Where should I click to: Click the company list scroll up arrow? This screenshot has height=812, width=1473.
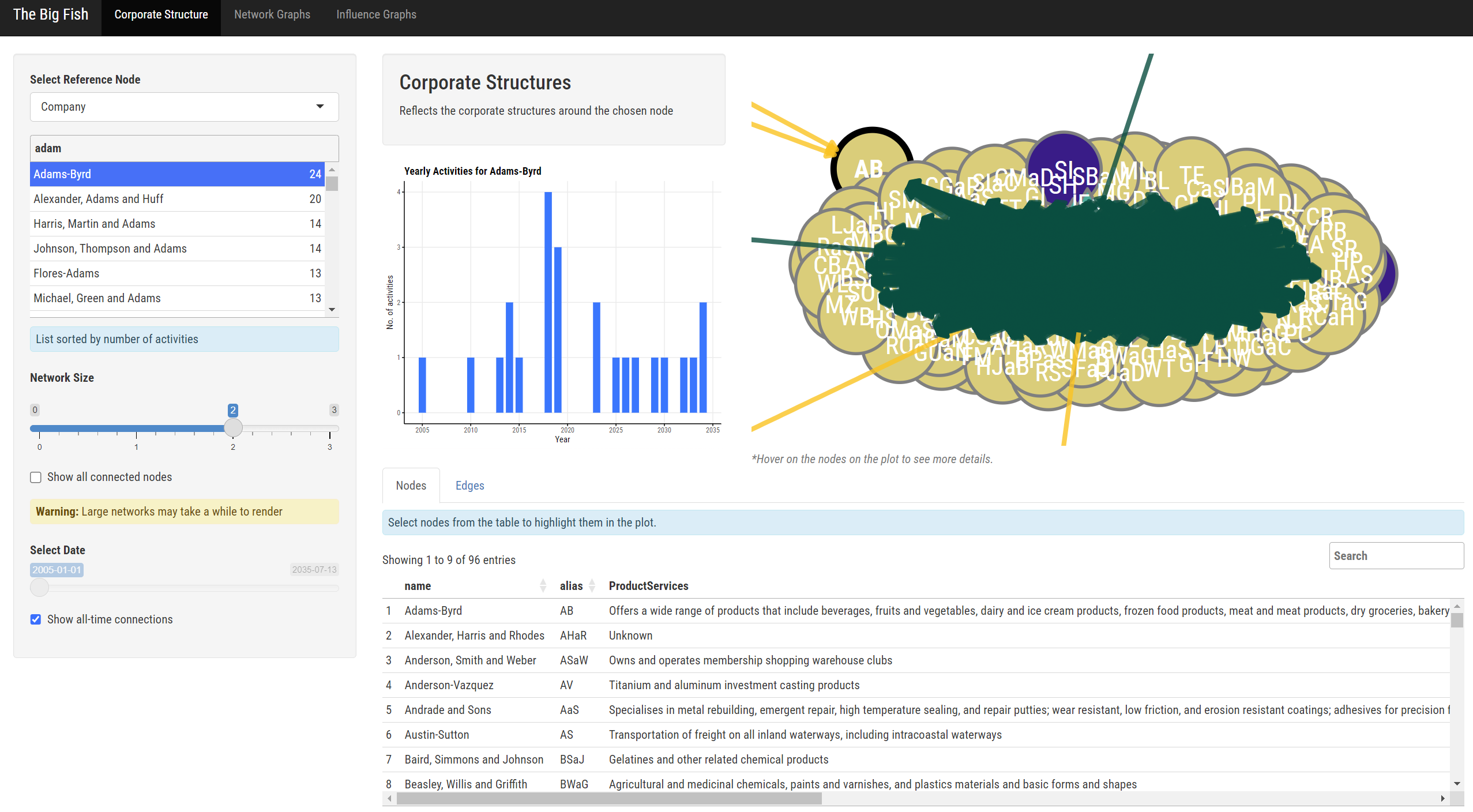[332, 170]
